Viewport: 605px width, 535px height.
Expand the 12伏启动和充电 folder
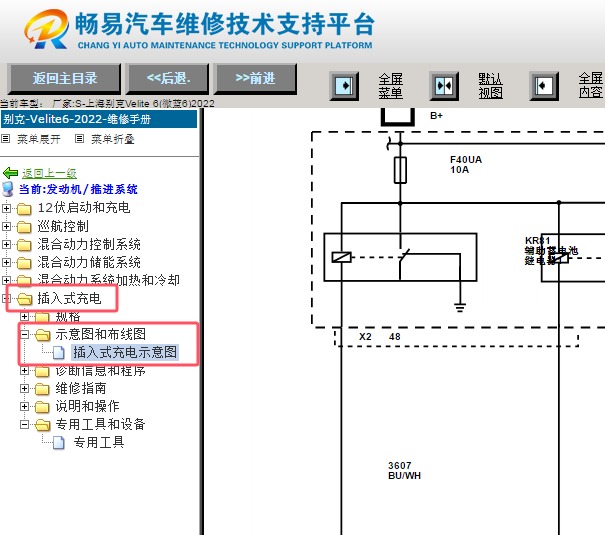pyautogui.click(x=6, y=208)
